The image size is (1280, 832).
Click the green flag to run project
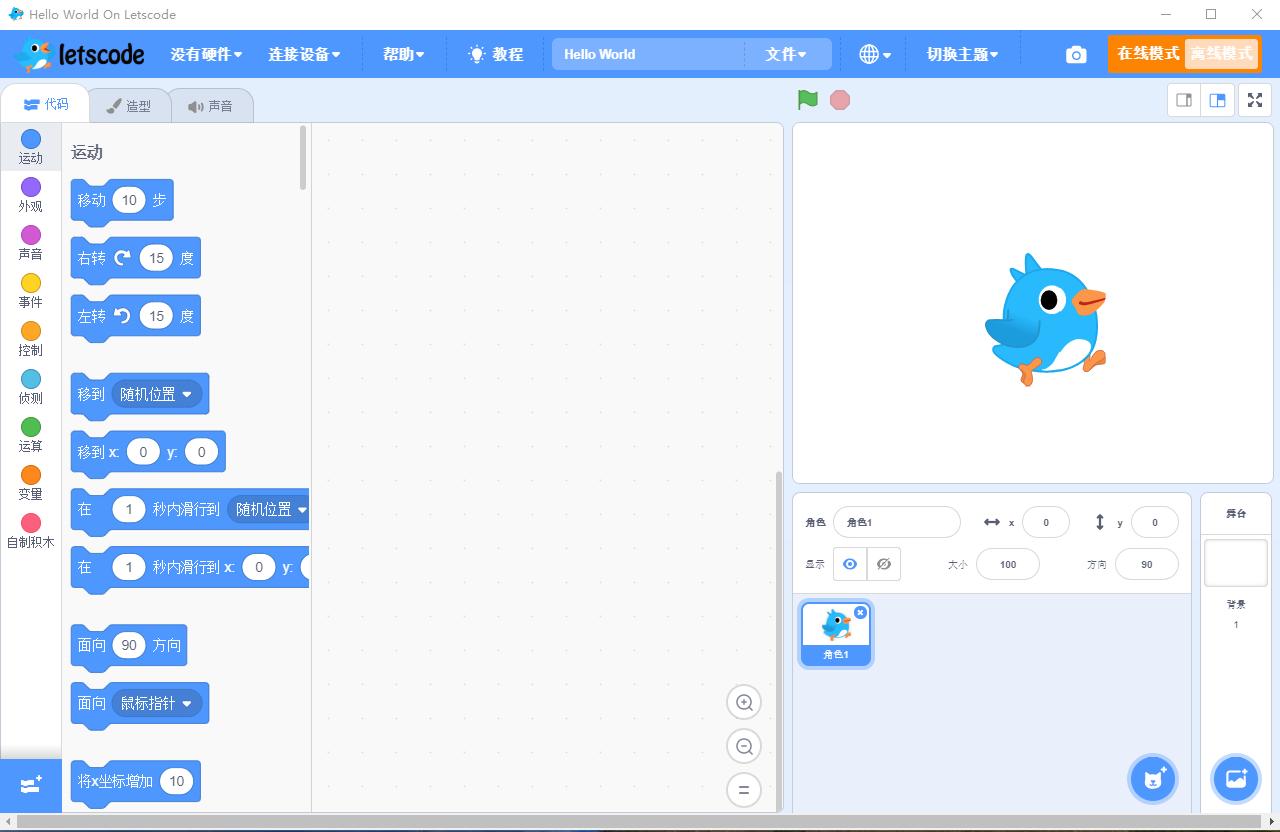(x=807, y=99)
